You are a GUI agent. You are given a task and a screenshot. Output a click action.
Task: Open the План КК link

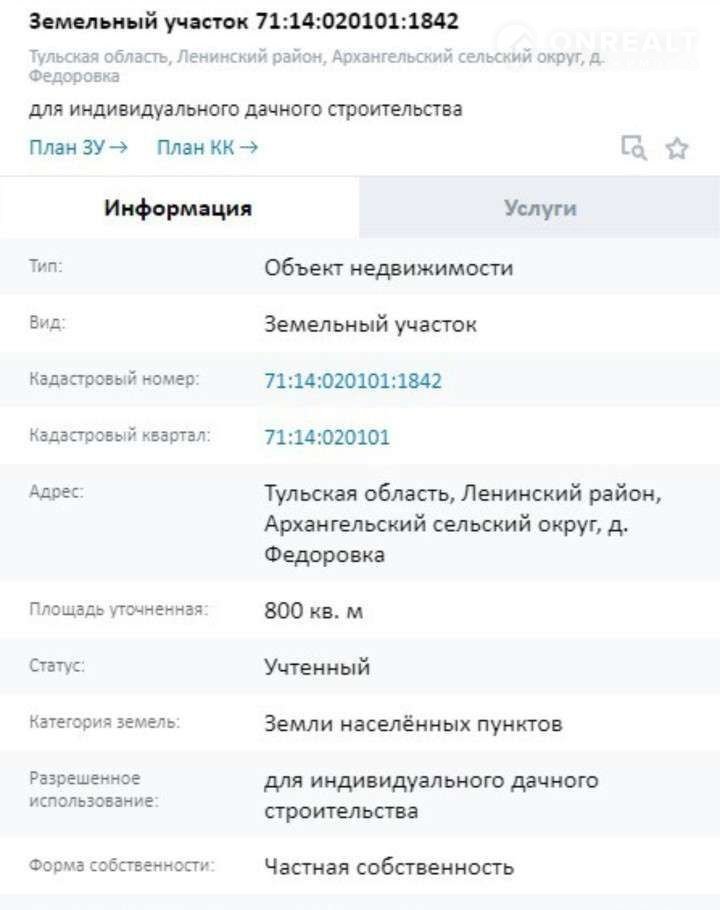pyautogui.click(x=207, y=148)
